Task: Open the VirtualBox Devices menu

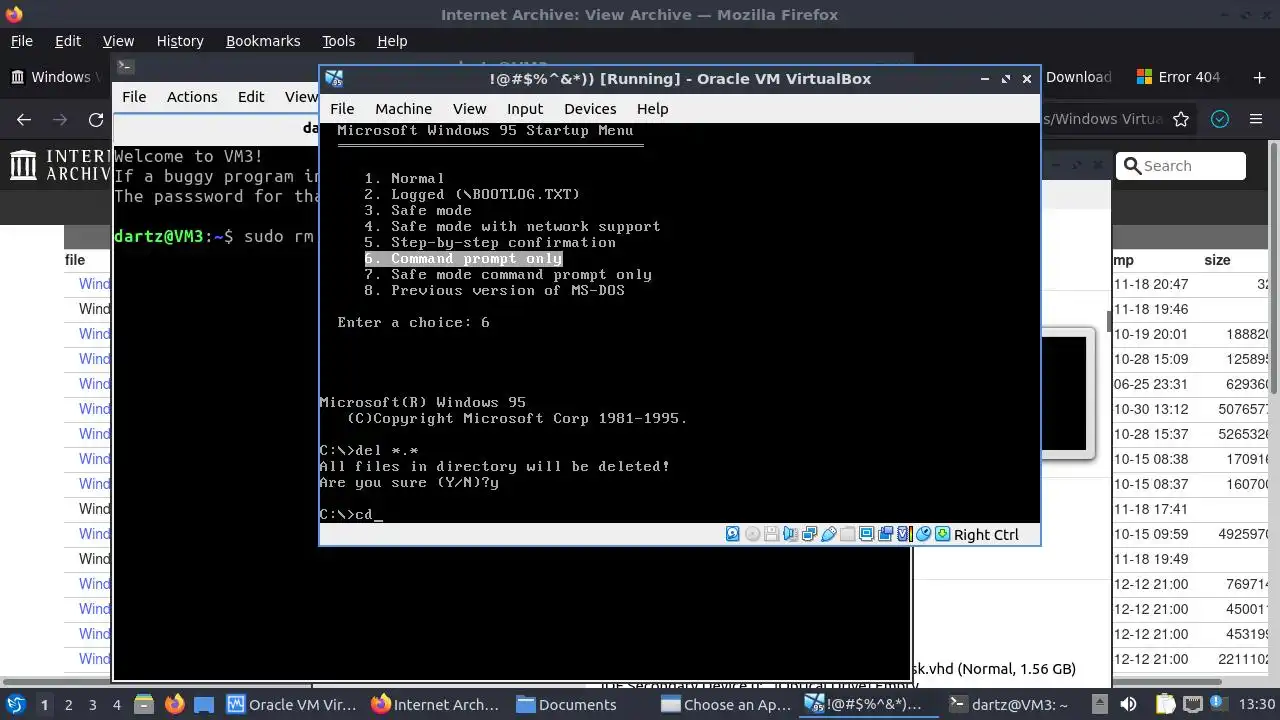Action: pyautogui.click(x=590, y=109)
